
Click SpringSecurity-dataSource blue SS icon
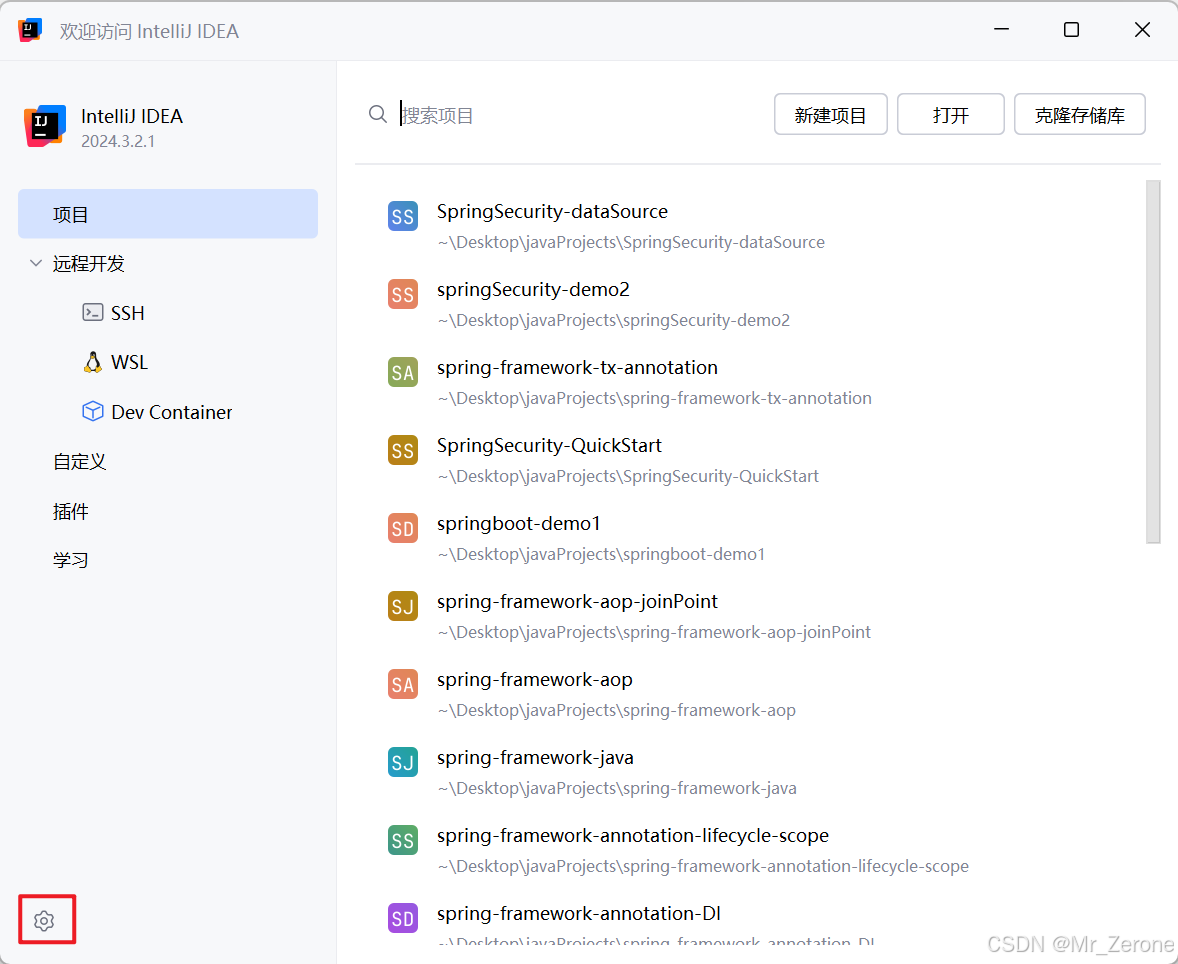click(x=403, y=216)
